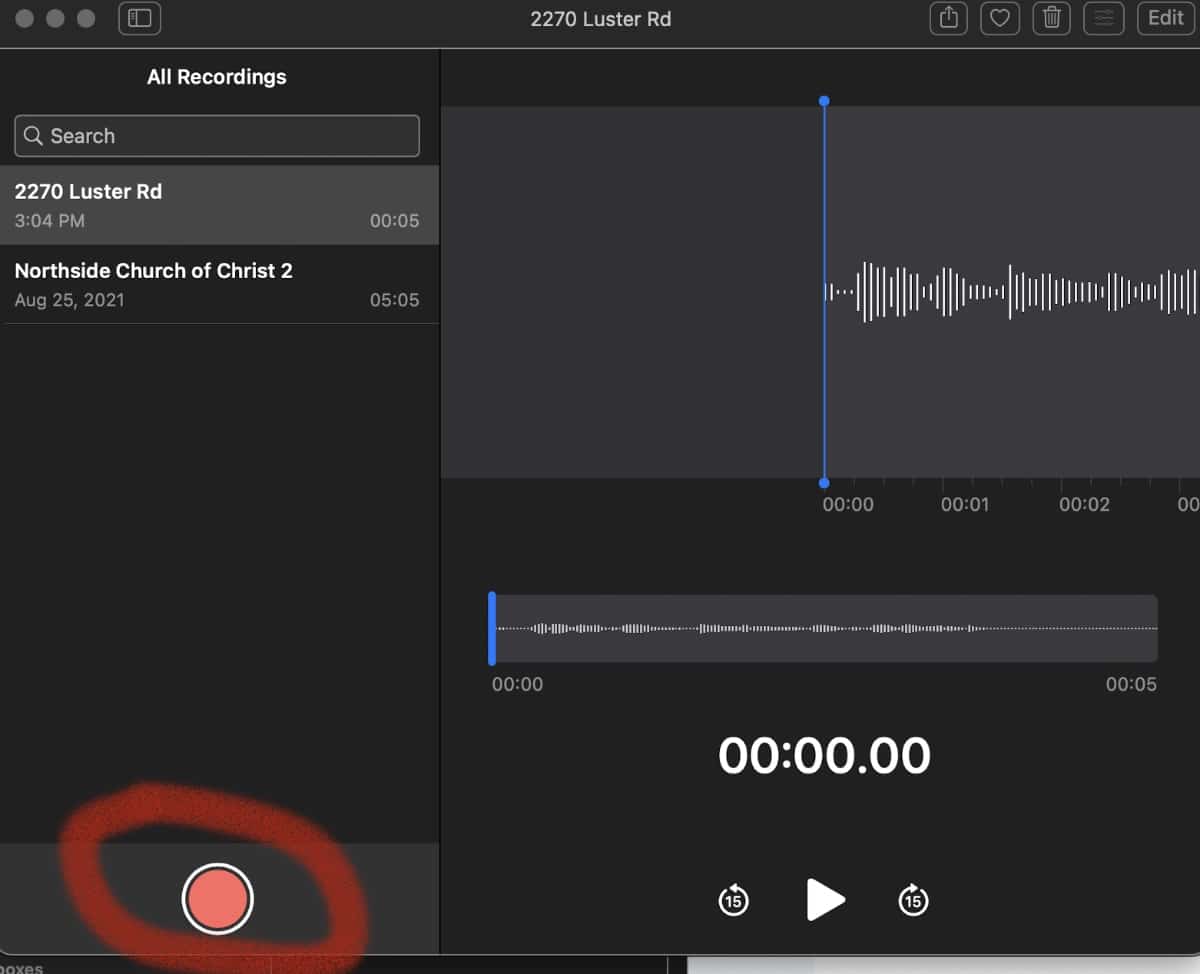This screenshot has height=974, width=1200.
Task: Mark recording as favorite with heart icon
Action: (x=999, y=18)
